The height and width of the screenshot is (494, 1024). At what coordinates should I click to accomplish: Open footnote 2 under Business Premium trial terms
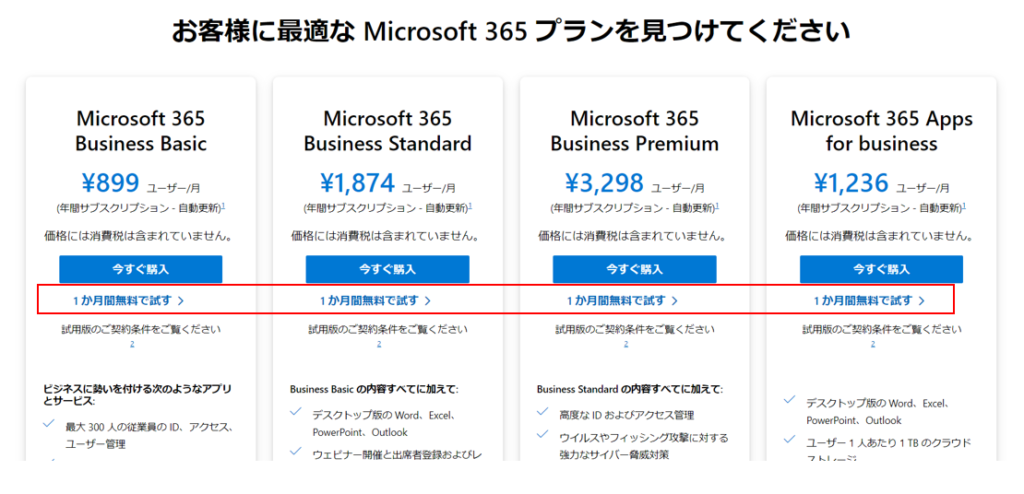tap(626, 344)
